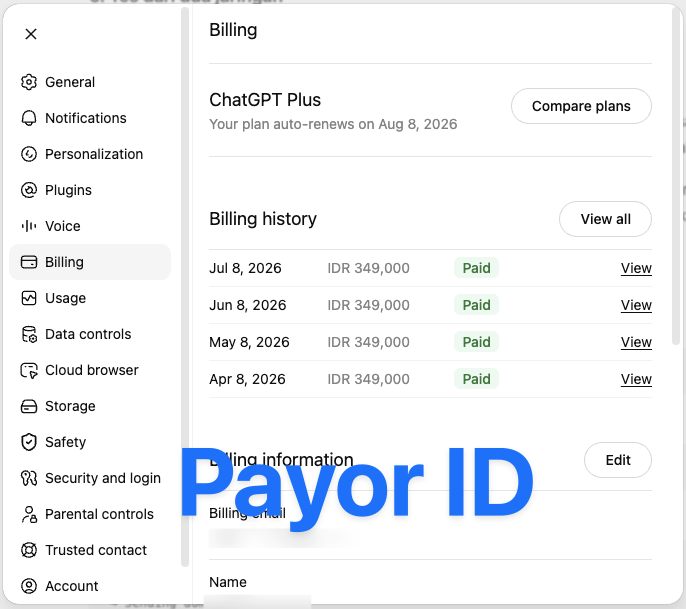Click the Security and login keys icon
Viewport: 686px width, 609px height.
click(x=29, y=478)
